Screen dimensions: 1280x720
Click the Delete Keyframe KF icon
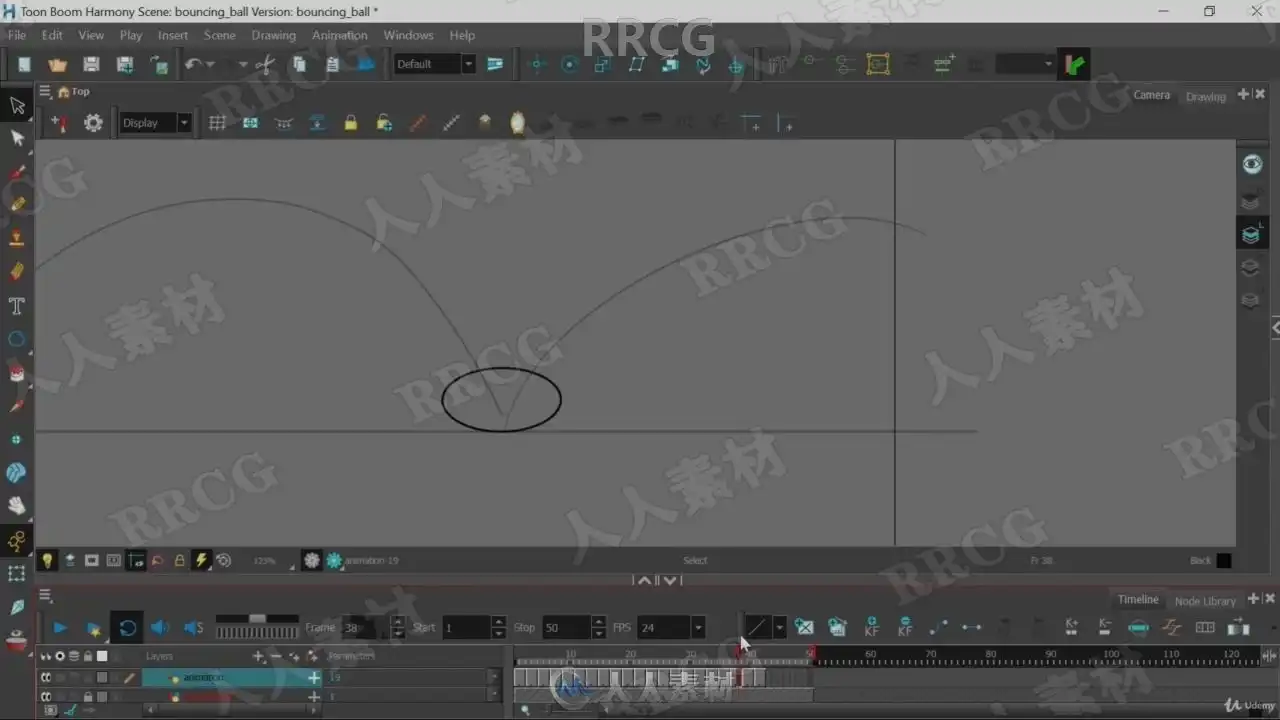tap(905, 627)
